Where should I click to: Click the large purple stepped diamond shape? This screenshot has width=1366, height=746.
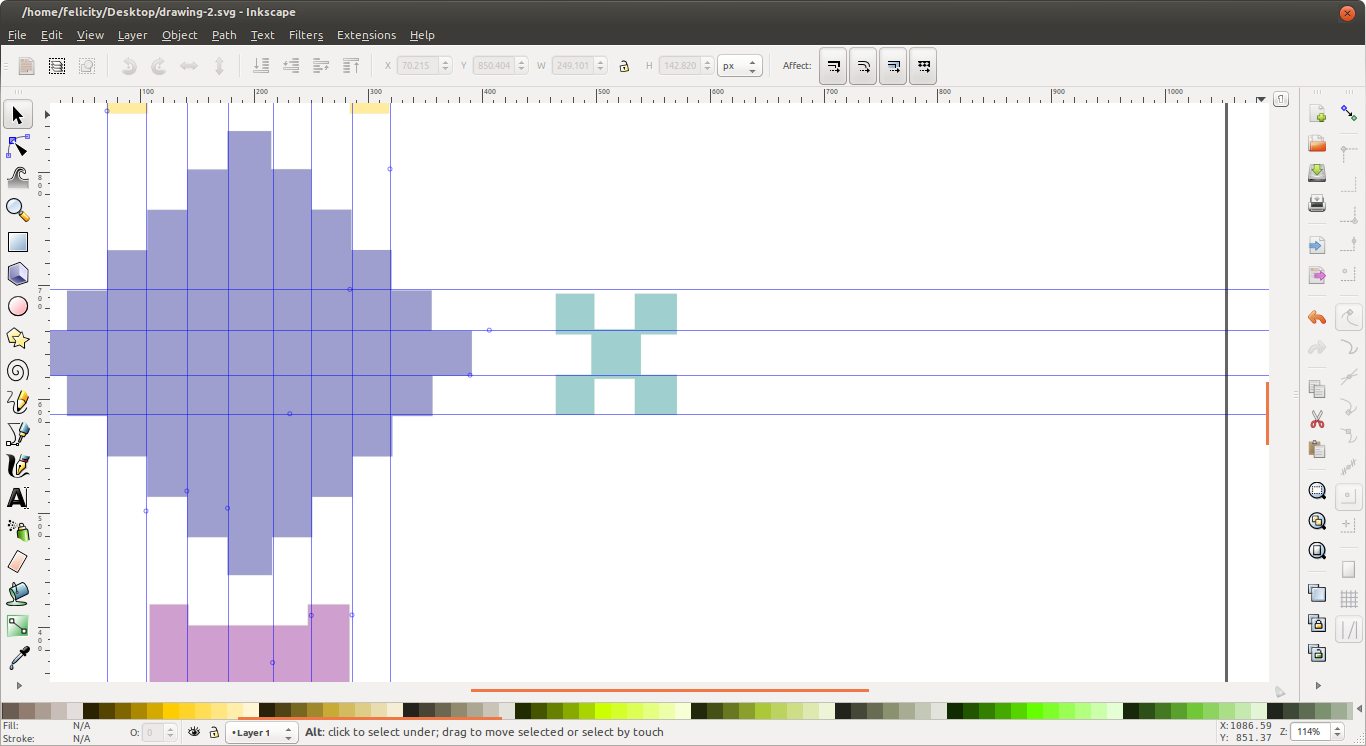(260, 353)
